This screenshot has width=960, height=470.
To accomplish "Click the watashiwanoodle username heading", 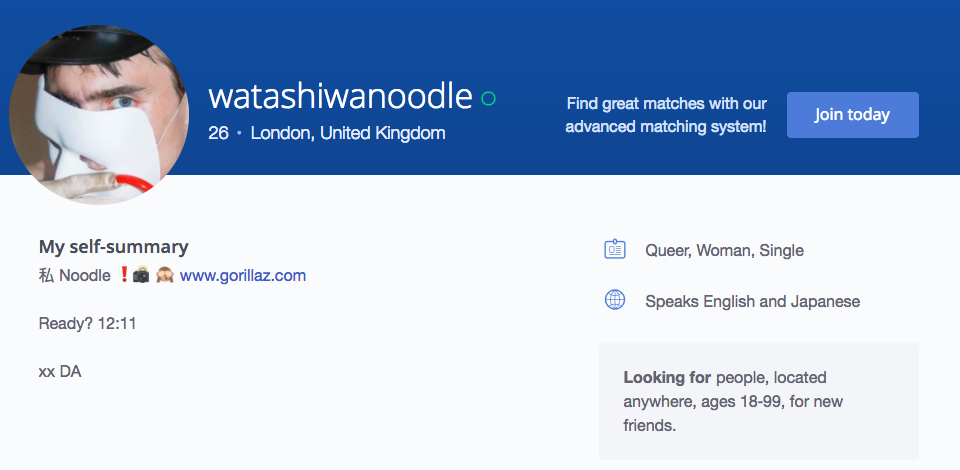I will (x=340, y=97).
